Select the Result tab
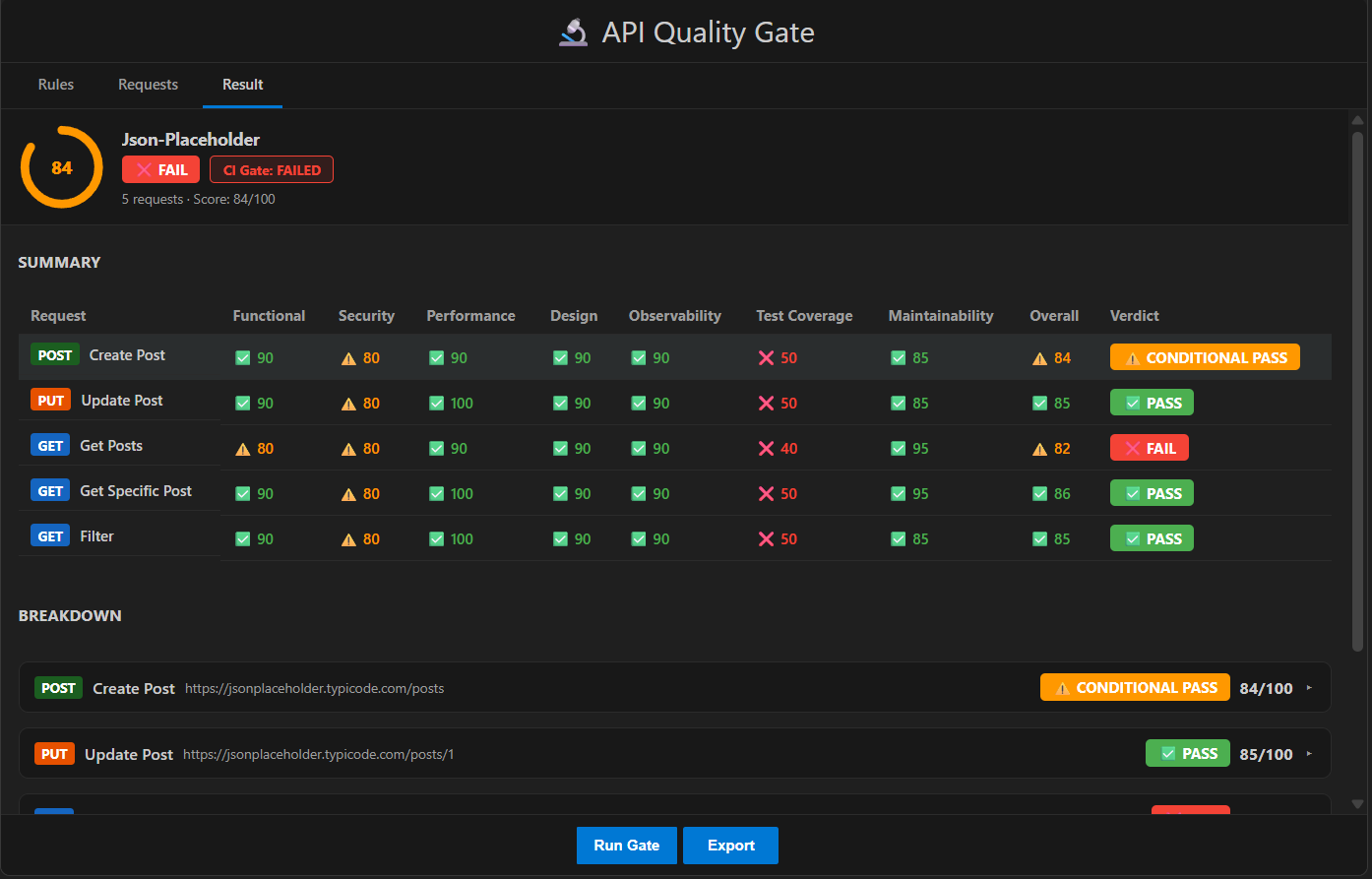 (242, 85)
